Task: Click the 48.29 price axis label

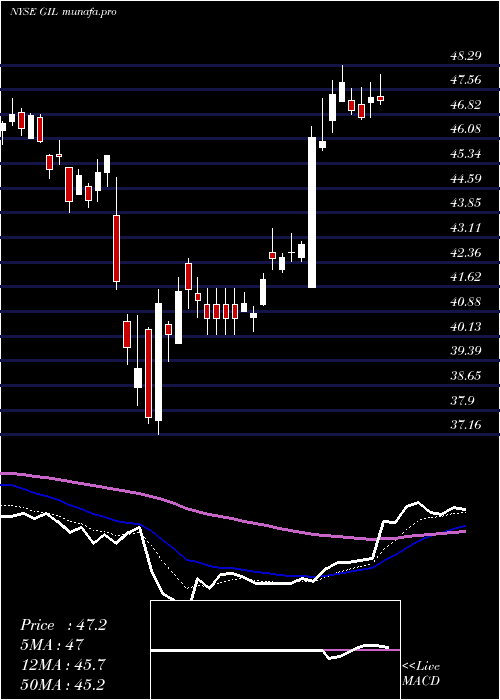Action: pos(466,56)
